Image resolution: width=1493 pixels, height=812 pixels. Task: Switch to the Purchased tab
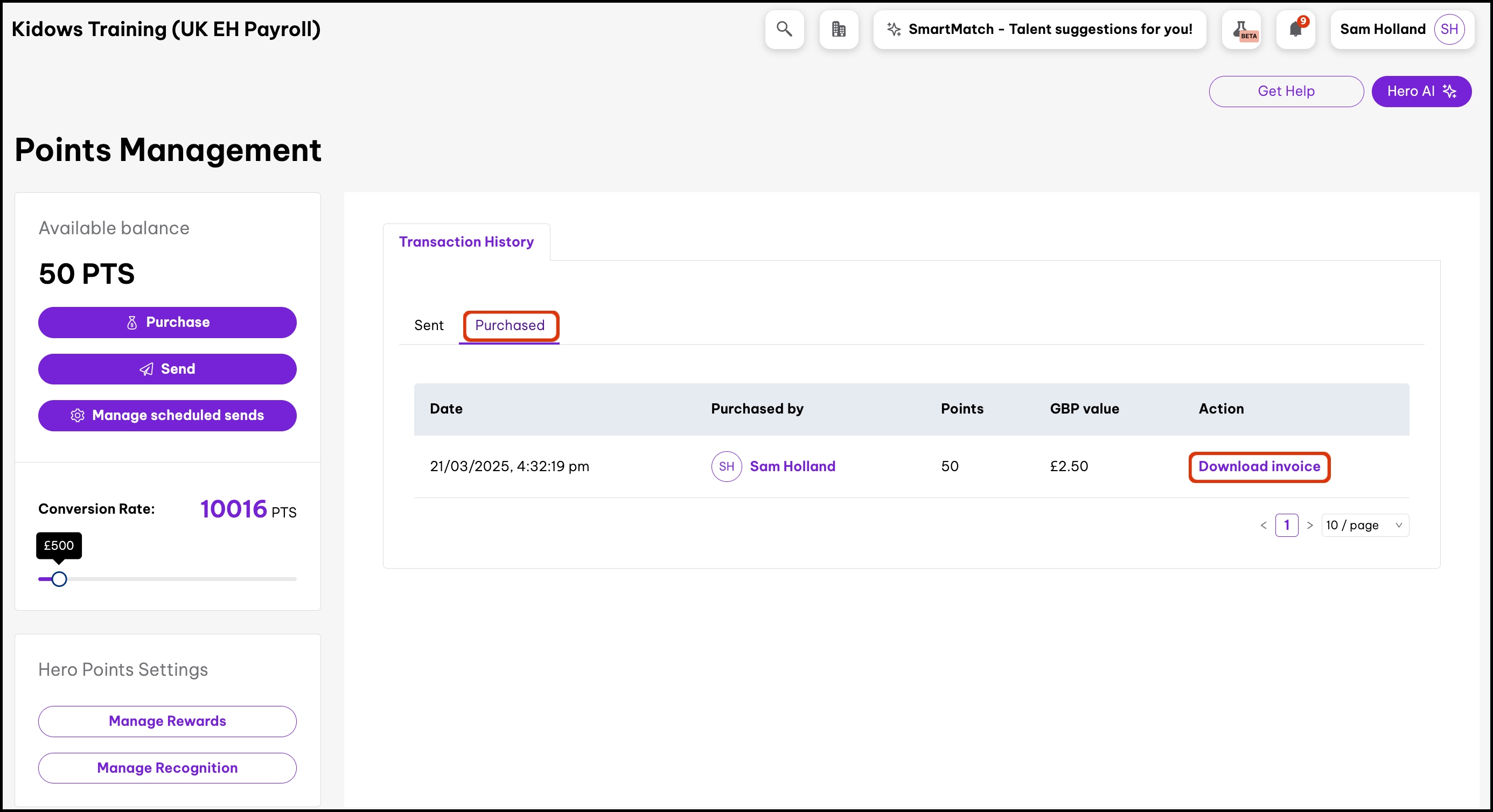pos(510,325)
